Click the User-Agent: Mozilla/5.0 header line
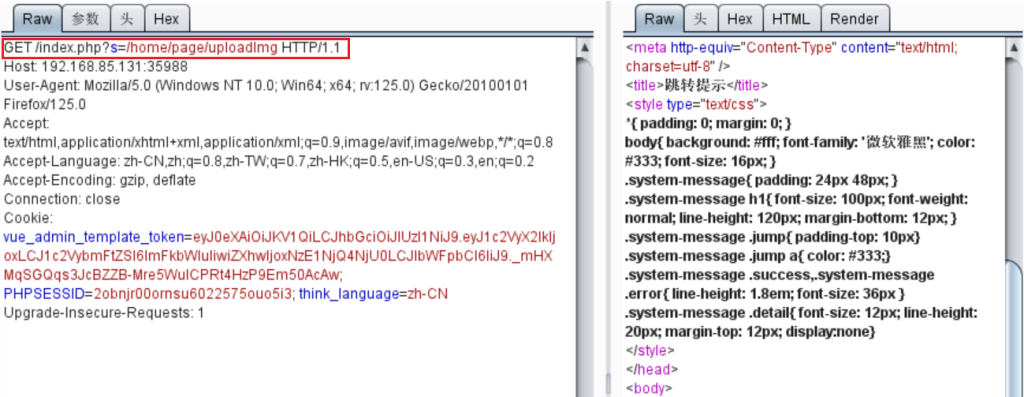 (x=266, y=86)
